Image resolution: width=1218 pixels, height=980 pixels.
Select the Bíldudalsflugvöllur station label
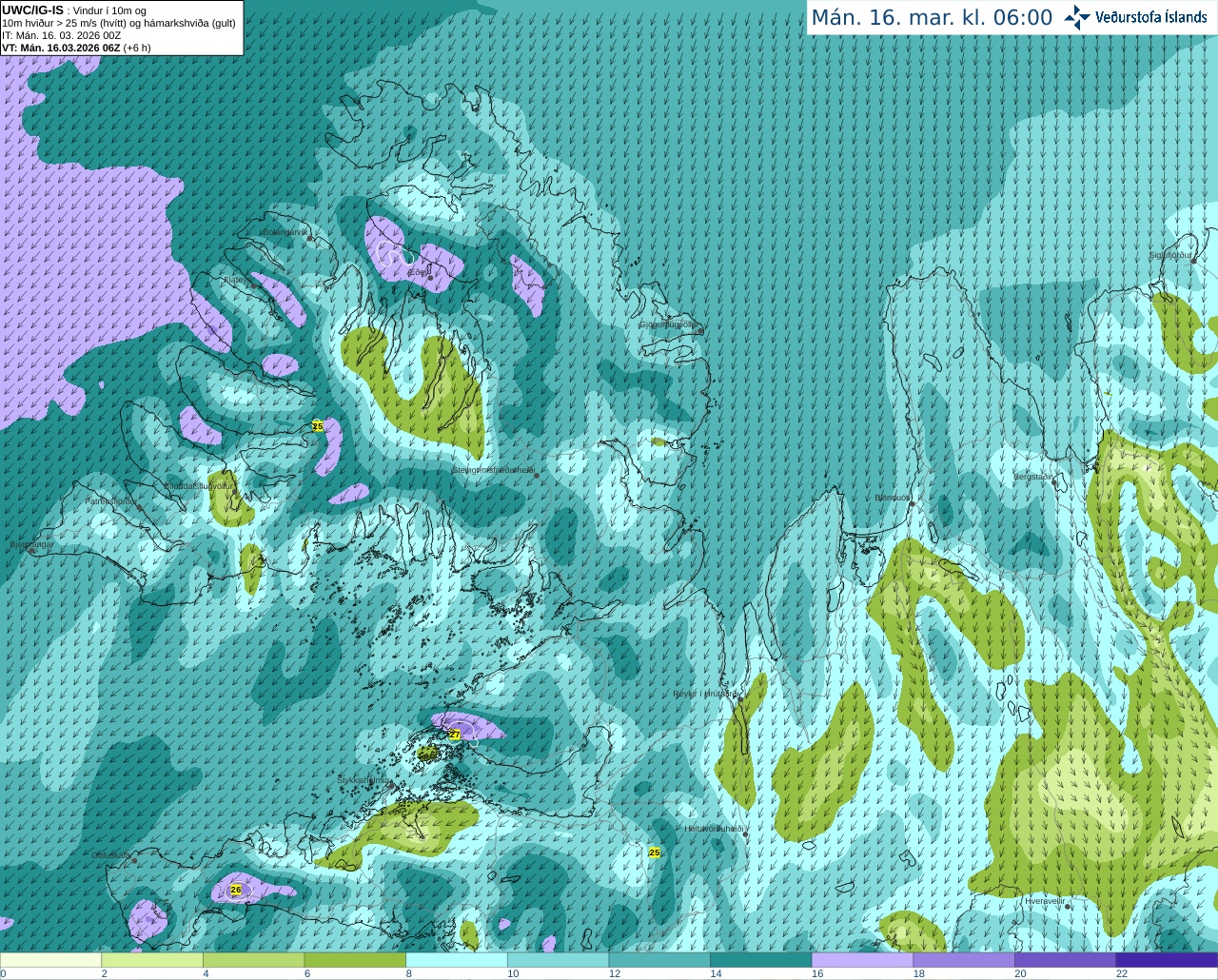pyautogui.click(x=198, y=485)
